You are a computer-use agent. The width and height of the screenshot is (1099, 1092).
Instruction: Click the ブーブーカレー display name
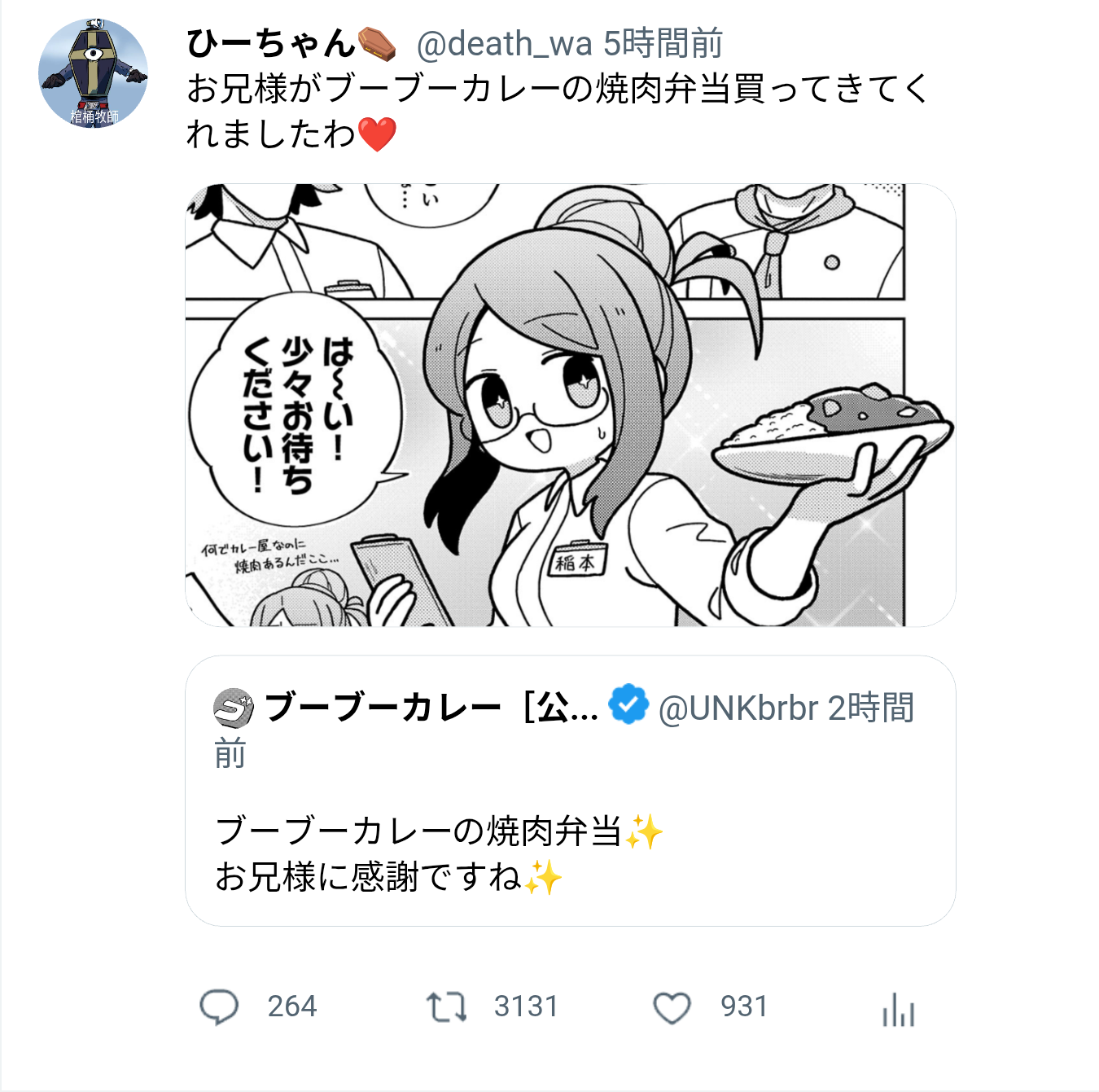(431, 707)
